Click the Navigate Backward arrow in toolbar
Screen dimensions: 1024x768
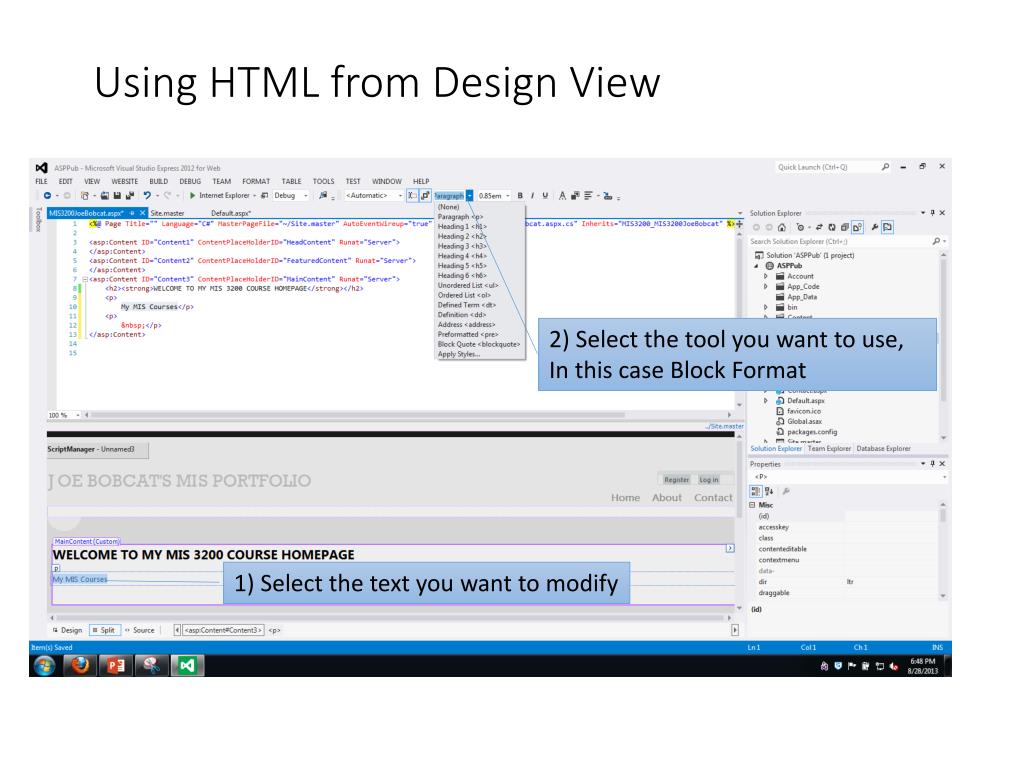pos(47,195)
